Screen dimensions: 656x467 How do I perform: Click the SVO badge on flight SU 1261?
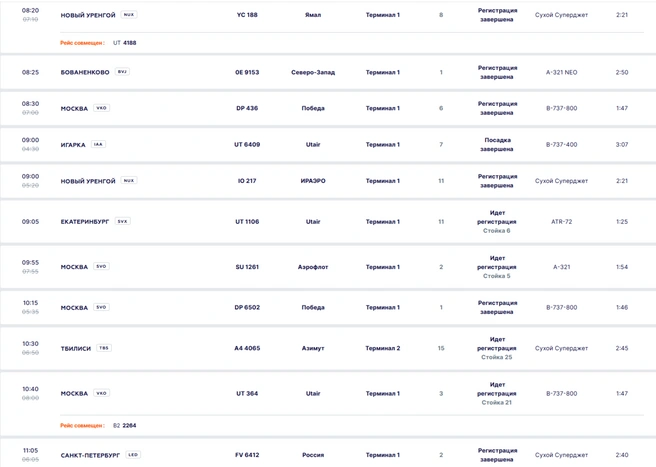tap(101, 267)
